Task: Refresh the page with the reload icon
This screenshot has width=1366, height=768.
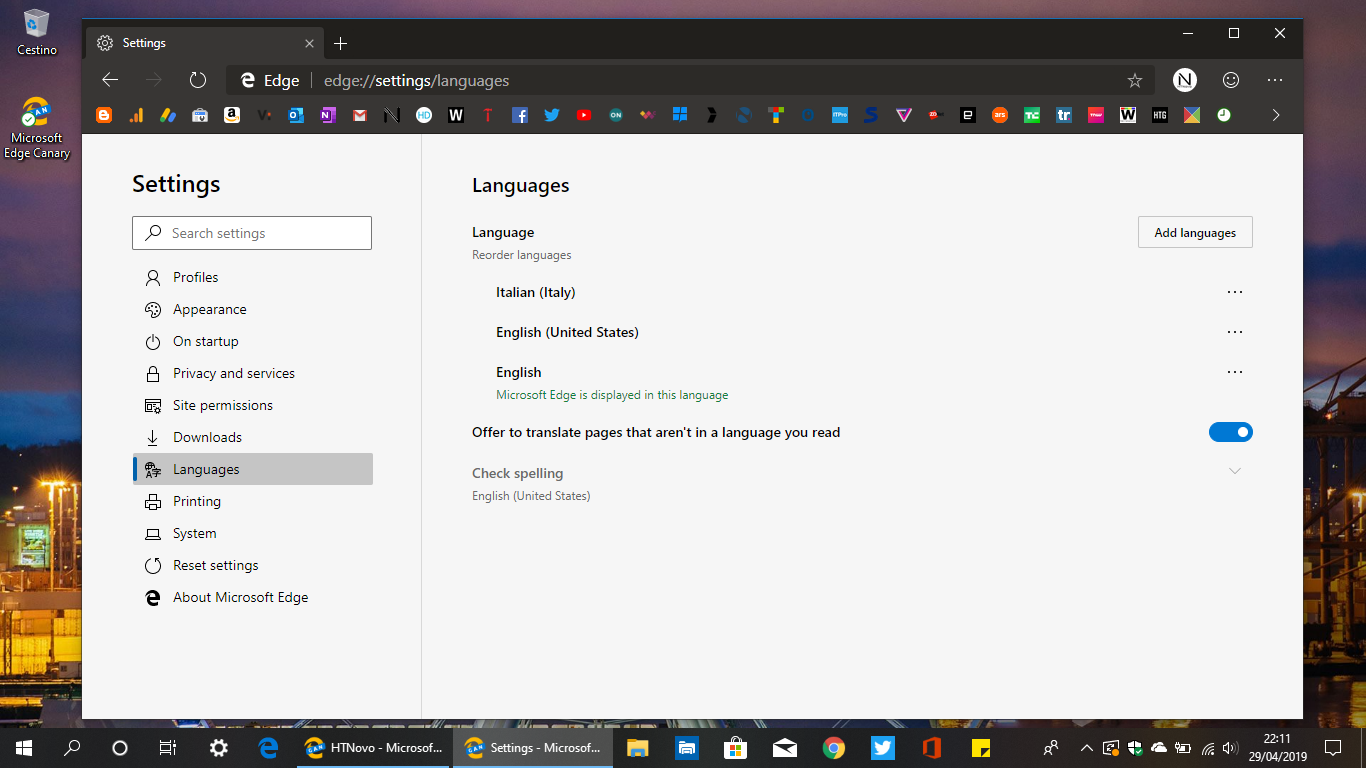Action: pos(198,80)
